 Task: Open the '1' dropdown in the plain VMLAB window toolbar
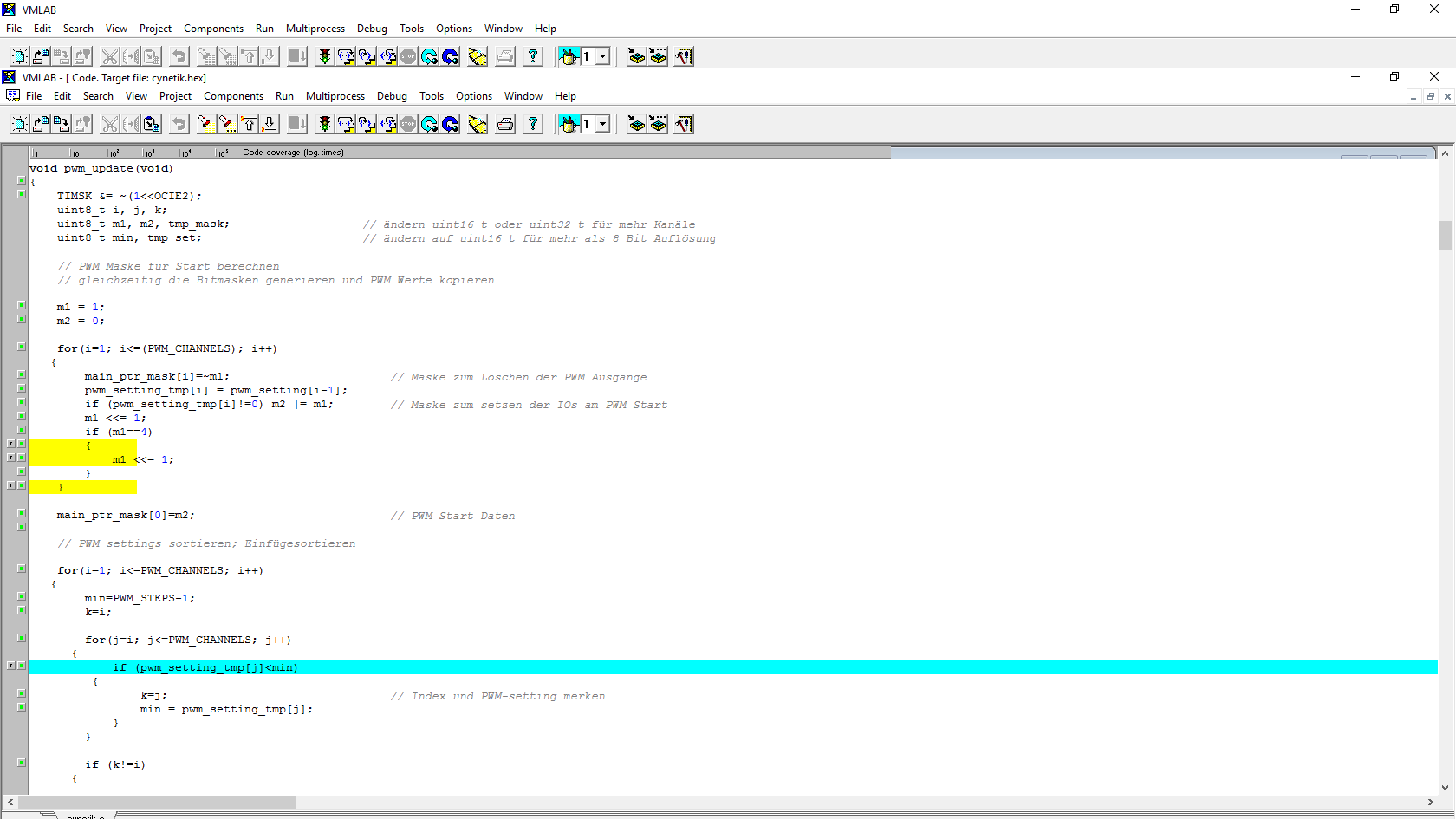[x=603, y=56]
